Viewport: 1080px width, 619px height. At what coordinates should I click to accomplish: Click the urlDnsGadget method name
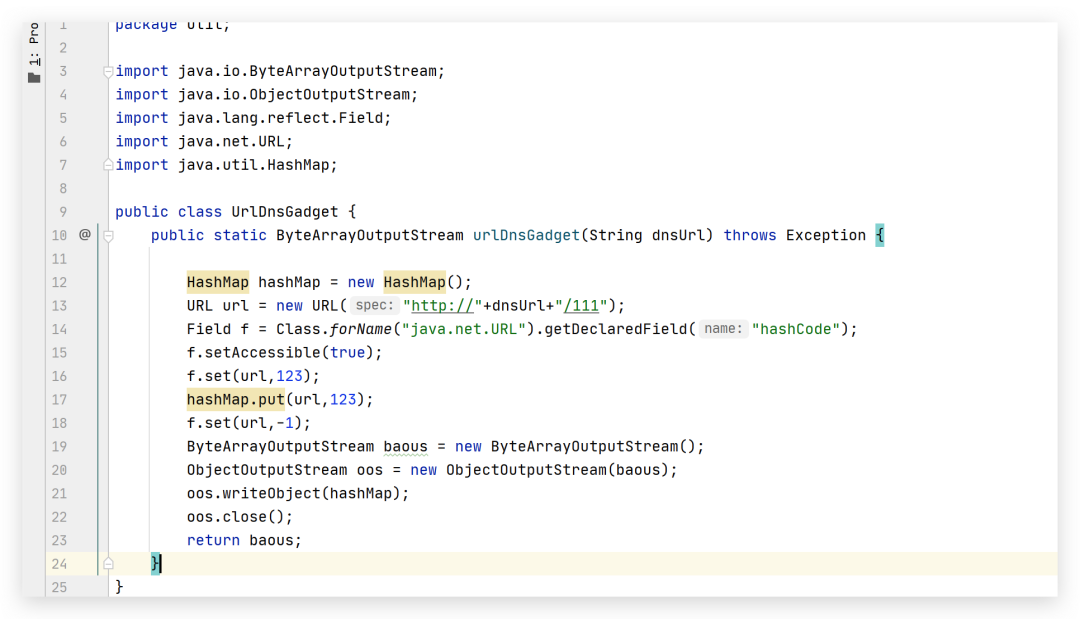526,235
